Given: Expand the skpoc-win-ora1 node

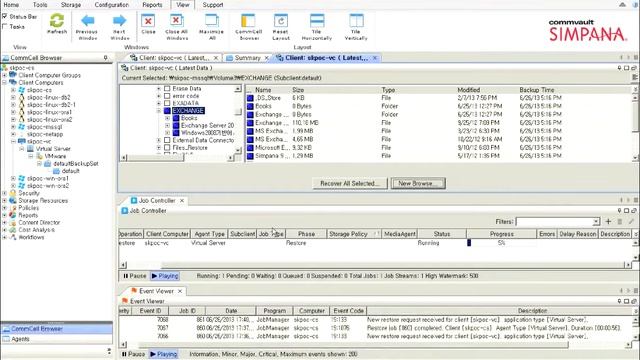Looking at the screenshot, I should coord(13,178).
